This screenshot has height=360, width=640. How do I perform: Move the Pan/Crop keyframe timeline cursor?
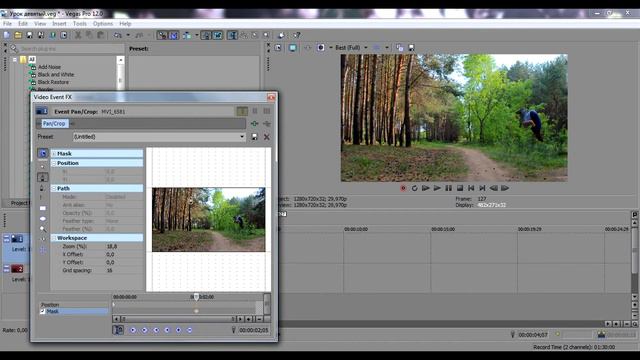[196, 297]
